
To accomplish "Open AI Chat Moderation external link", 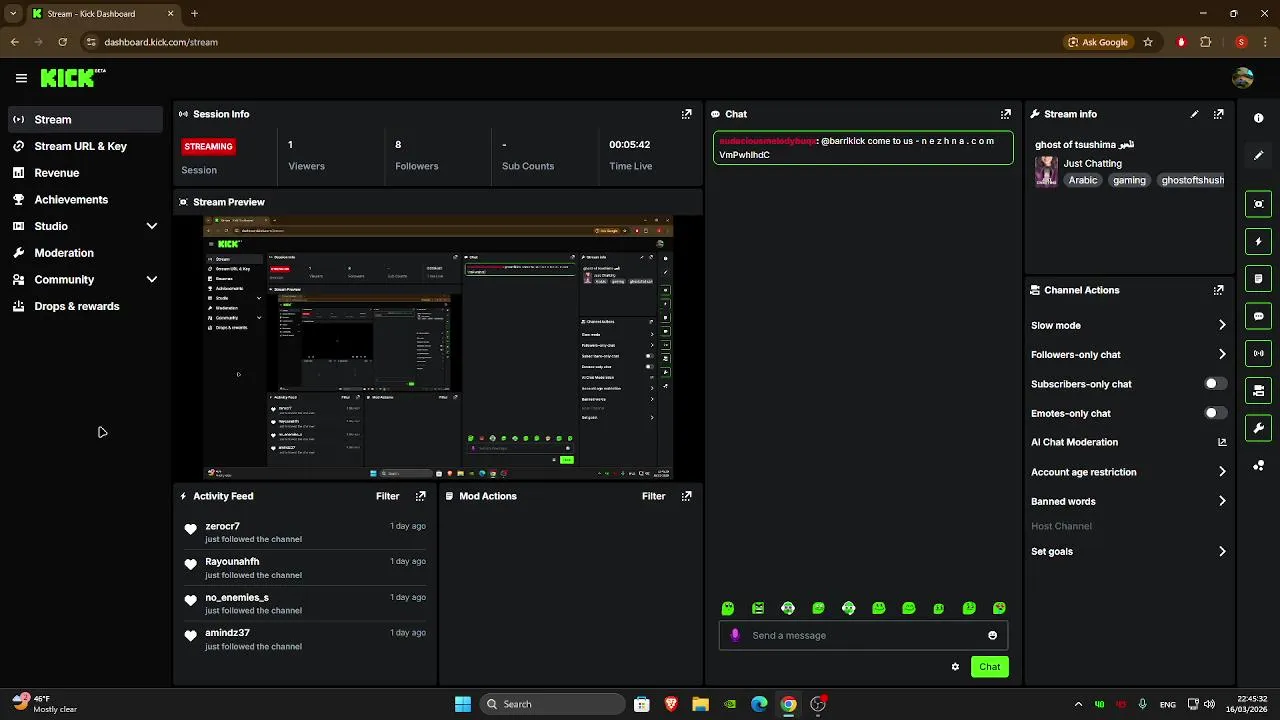I will point(1222,442).
